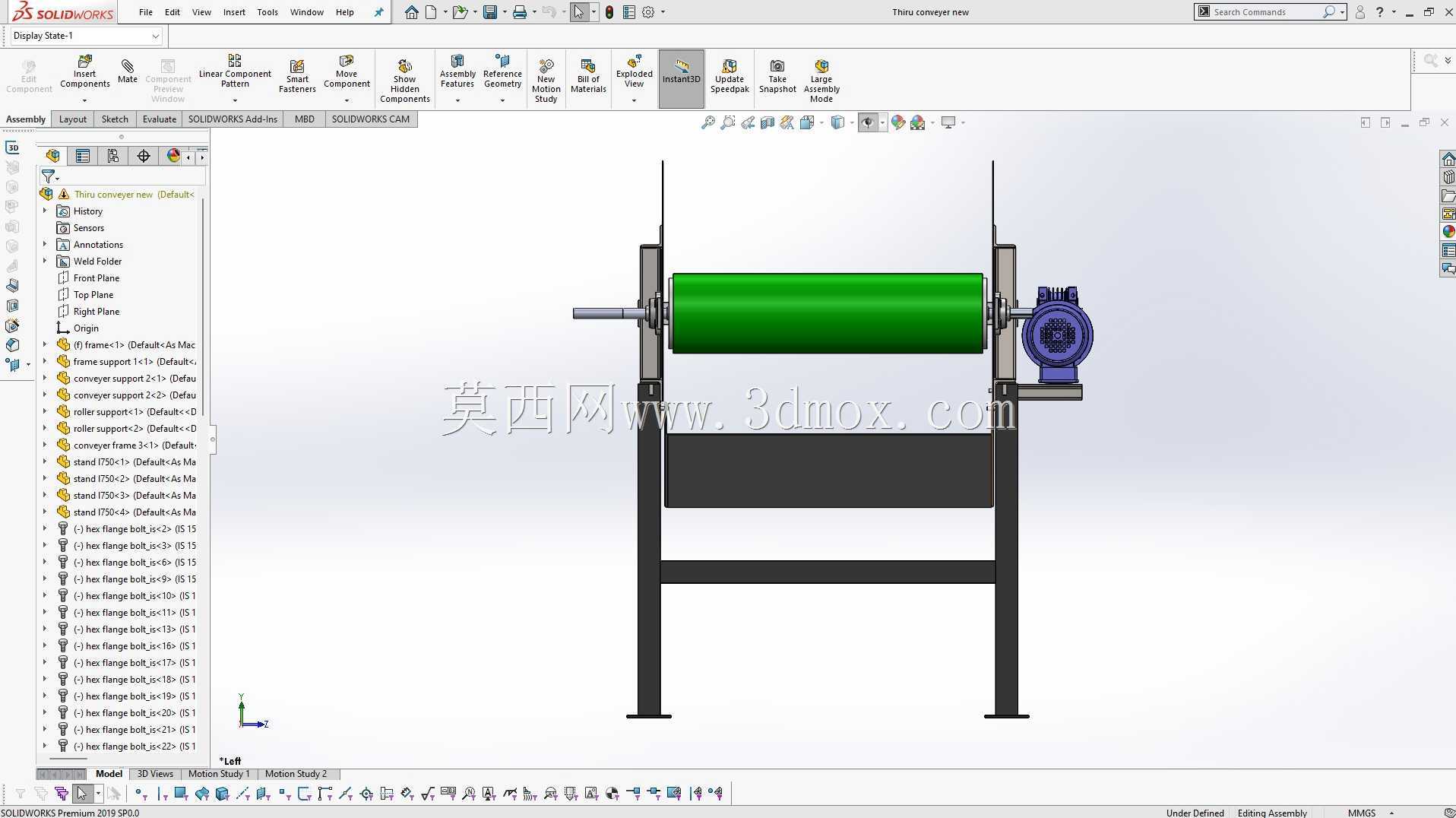Switch to the SOLIDWORKS CAM tab
Viewport: 1456px width, 818px height.
(x=370, y=119)
